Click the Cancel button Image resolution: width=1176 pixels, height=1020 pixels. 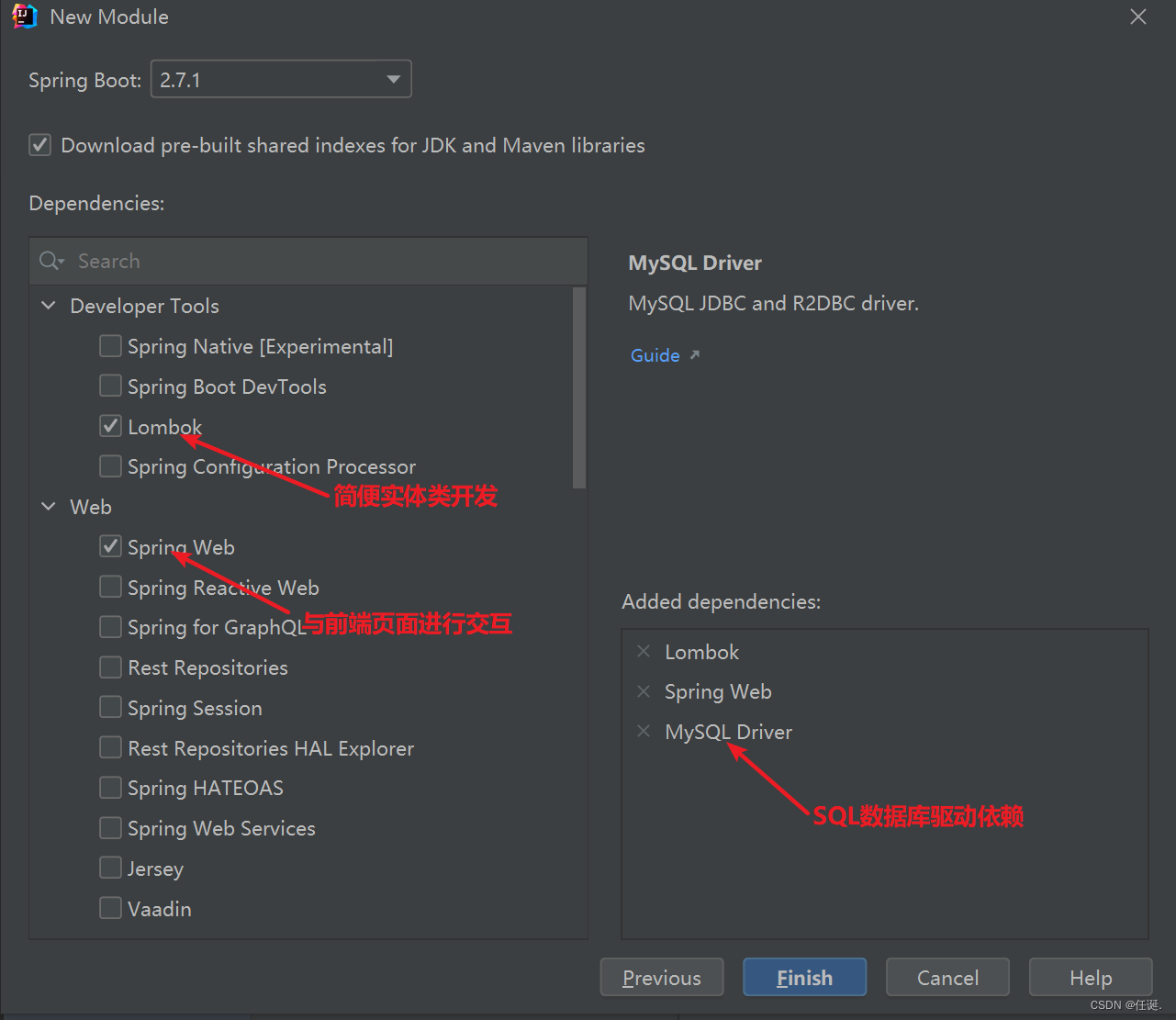pyautogui.click(x=947, y=977)
